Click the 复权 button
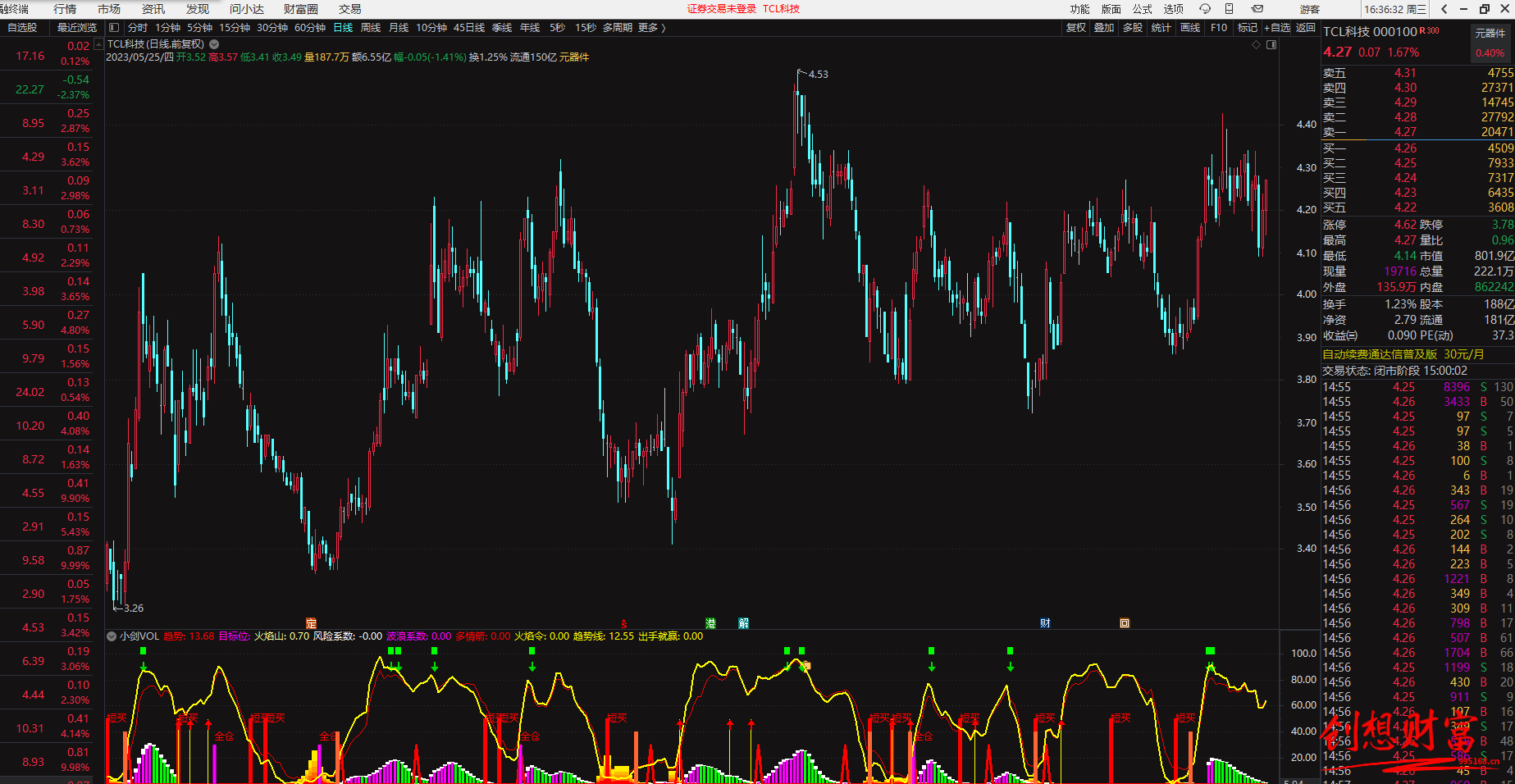1515x784 pixels. pyautogui.click(x=1076, y=28)
